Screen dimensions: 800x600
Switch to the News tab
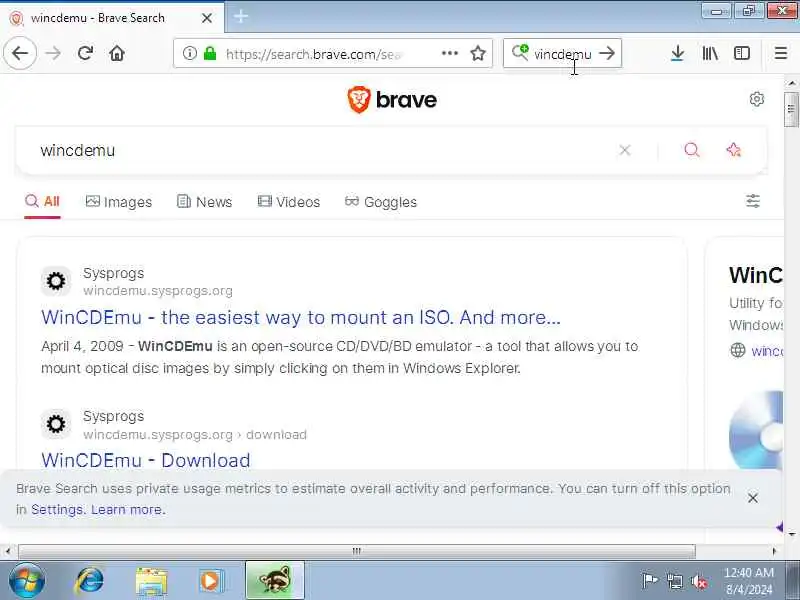click(204, 202)
